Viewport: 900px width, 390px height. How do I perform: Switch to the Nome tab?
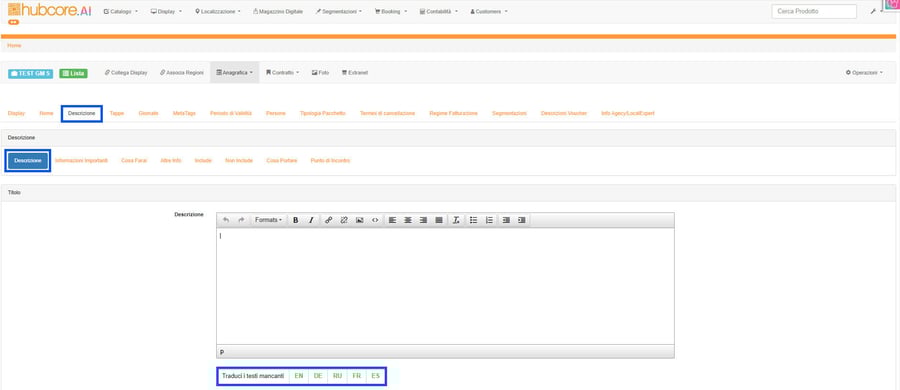tap(46, 114)
